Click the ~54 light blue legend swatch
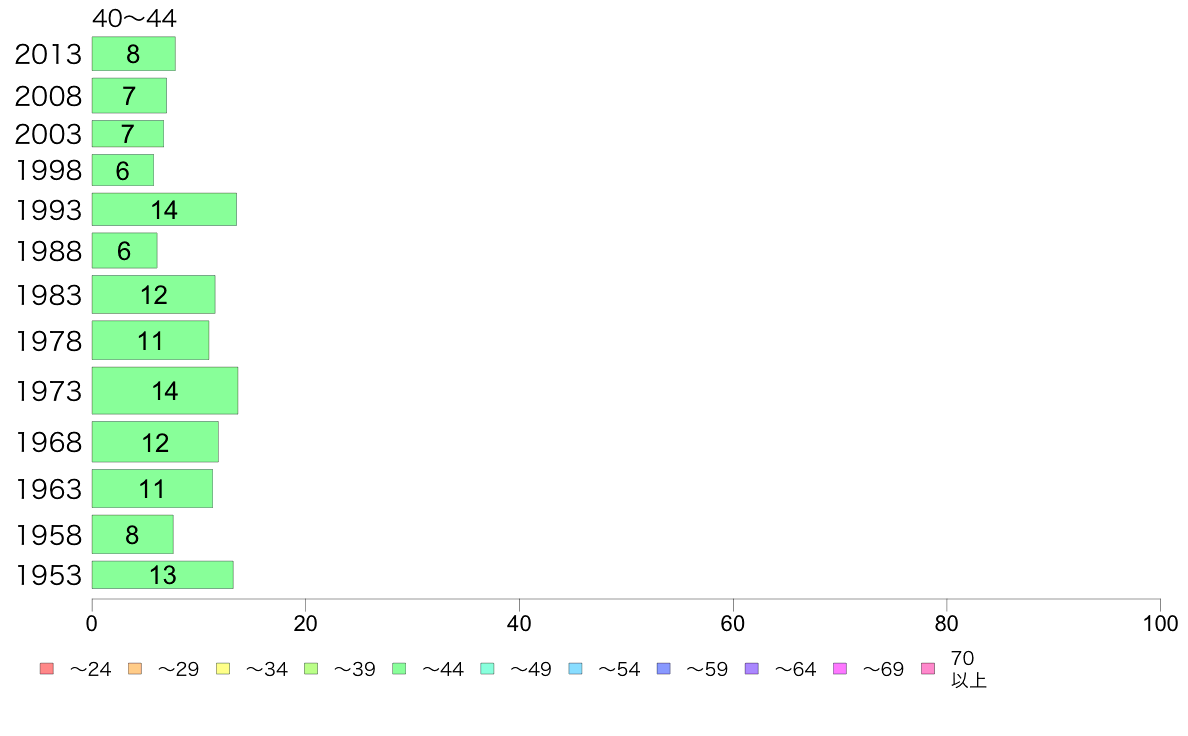 (x=575, y=669)
